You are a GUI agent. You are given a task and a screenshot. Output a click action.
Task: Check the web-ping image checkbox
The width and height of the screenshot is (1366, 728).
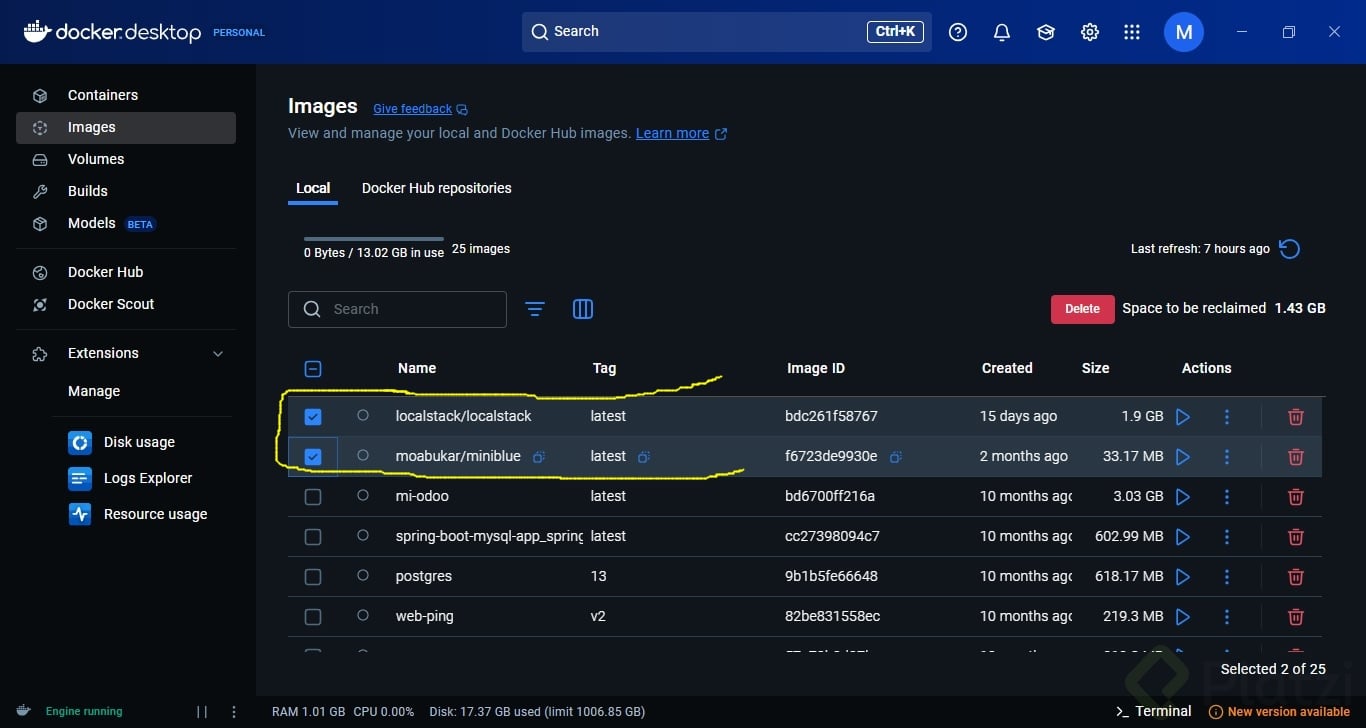(x=313, y=616)
